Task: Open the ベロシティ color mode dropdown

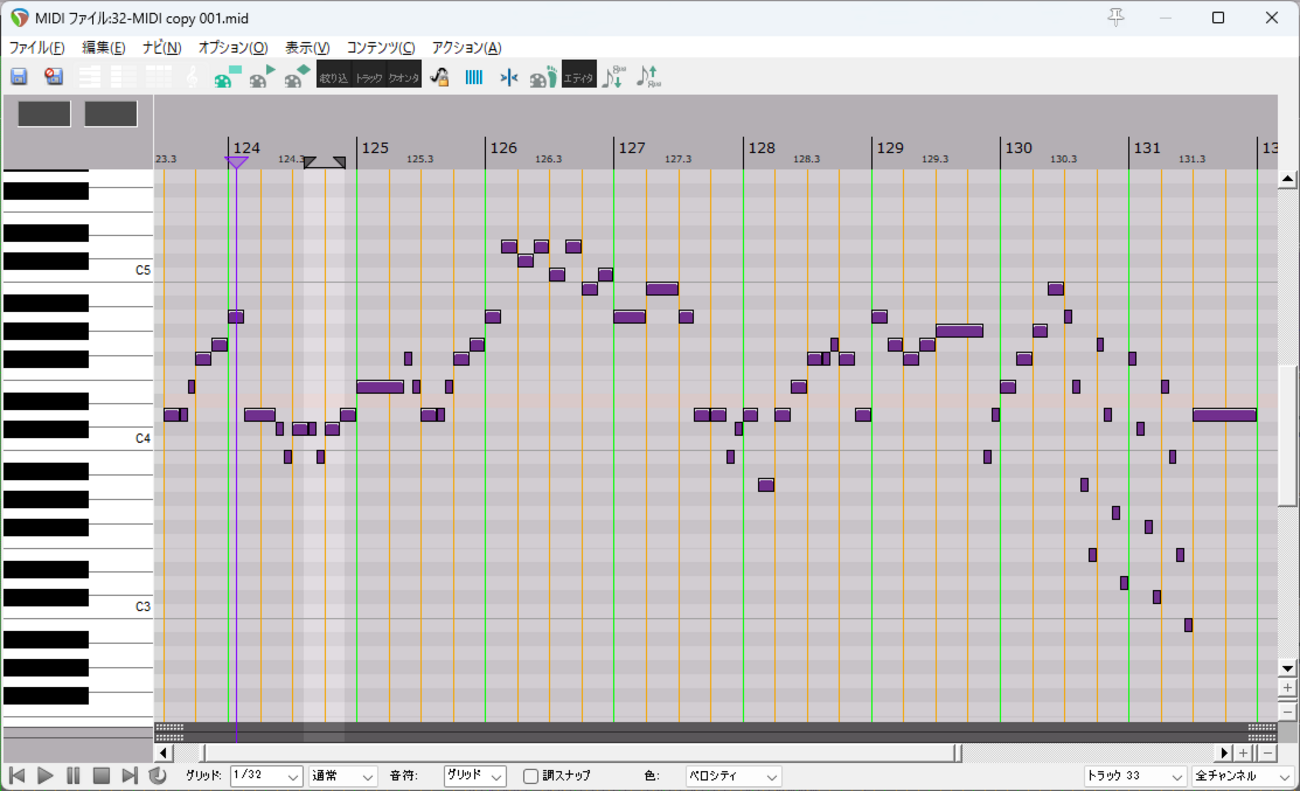Action: click(x=733, y=776)
